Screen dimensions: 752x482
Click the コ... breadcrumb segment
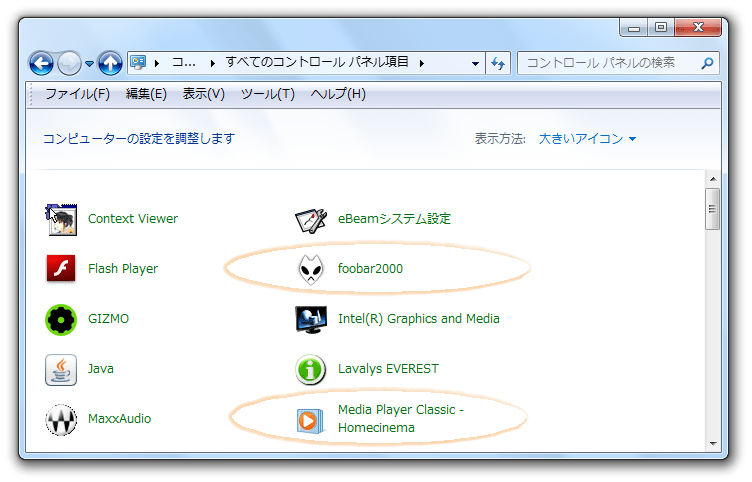[184, 63]
